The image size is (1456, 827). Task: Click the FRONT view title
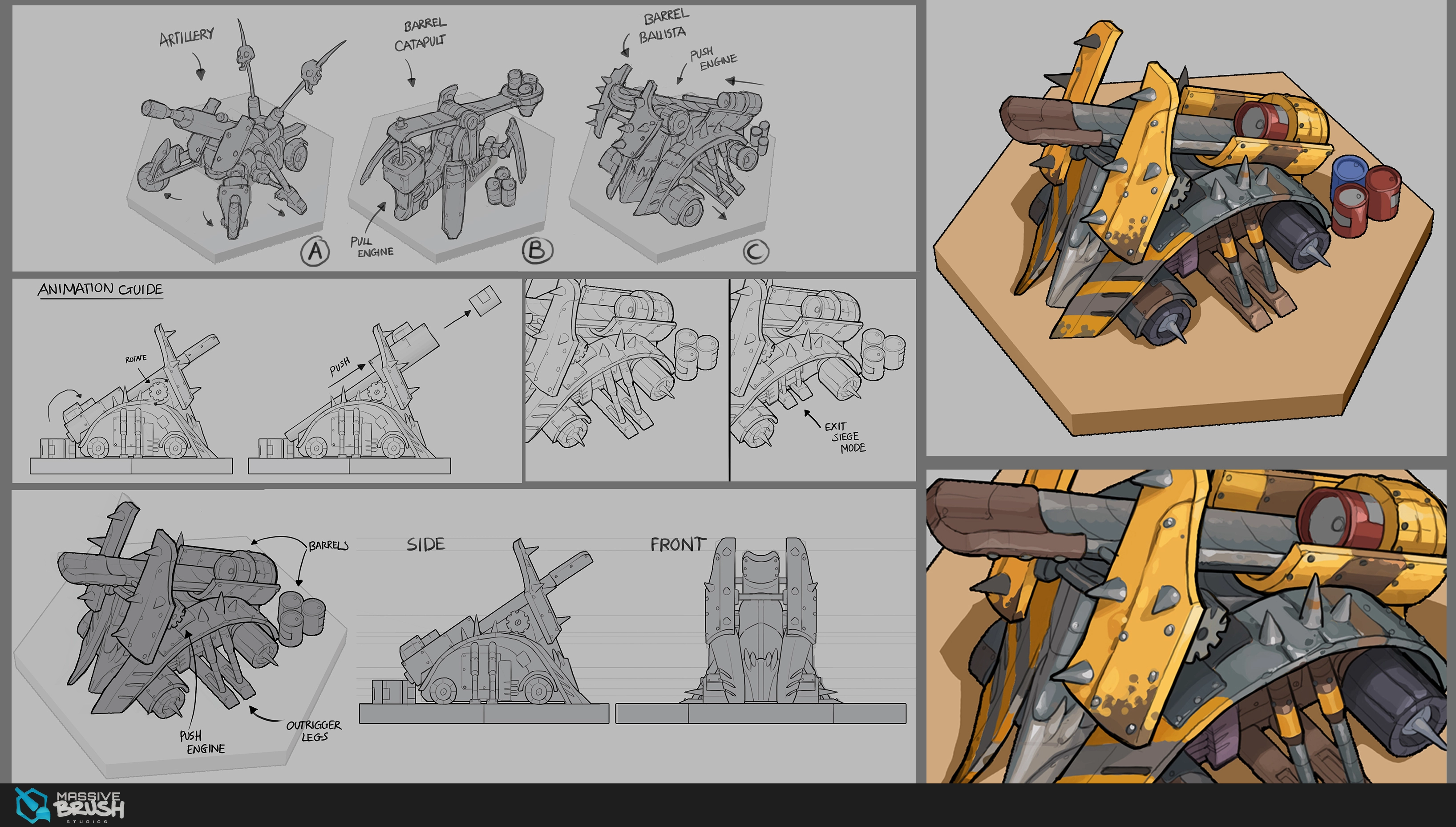pyautogui.click(x=678, y=544)
